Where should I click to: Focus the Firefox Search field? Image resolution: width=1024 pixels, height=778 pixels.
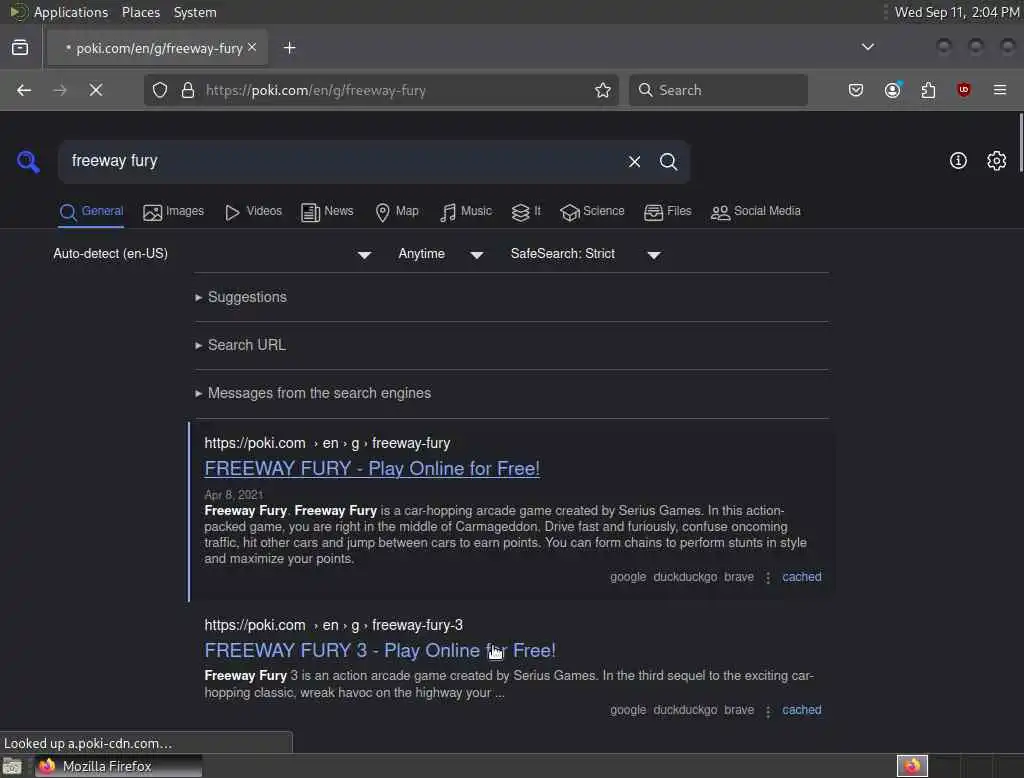718,90
